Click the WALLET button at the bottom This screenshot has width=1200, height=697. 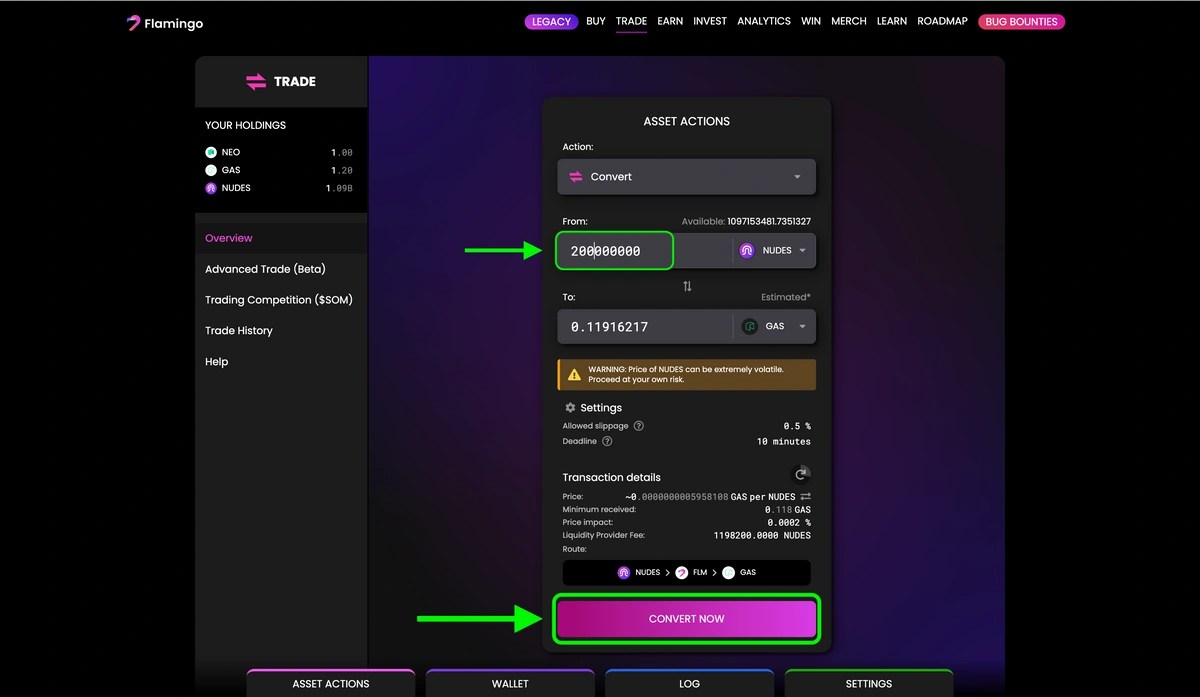[510, 684]
